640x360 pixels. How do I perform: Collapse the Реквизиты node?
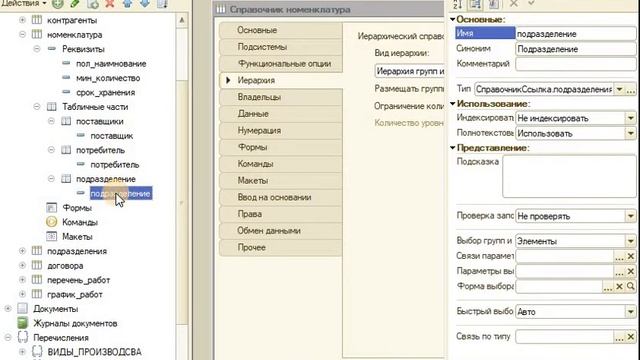[37, 49]
